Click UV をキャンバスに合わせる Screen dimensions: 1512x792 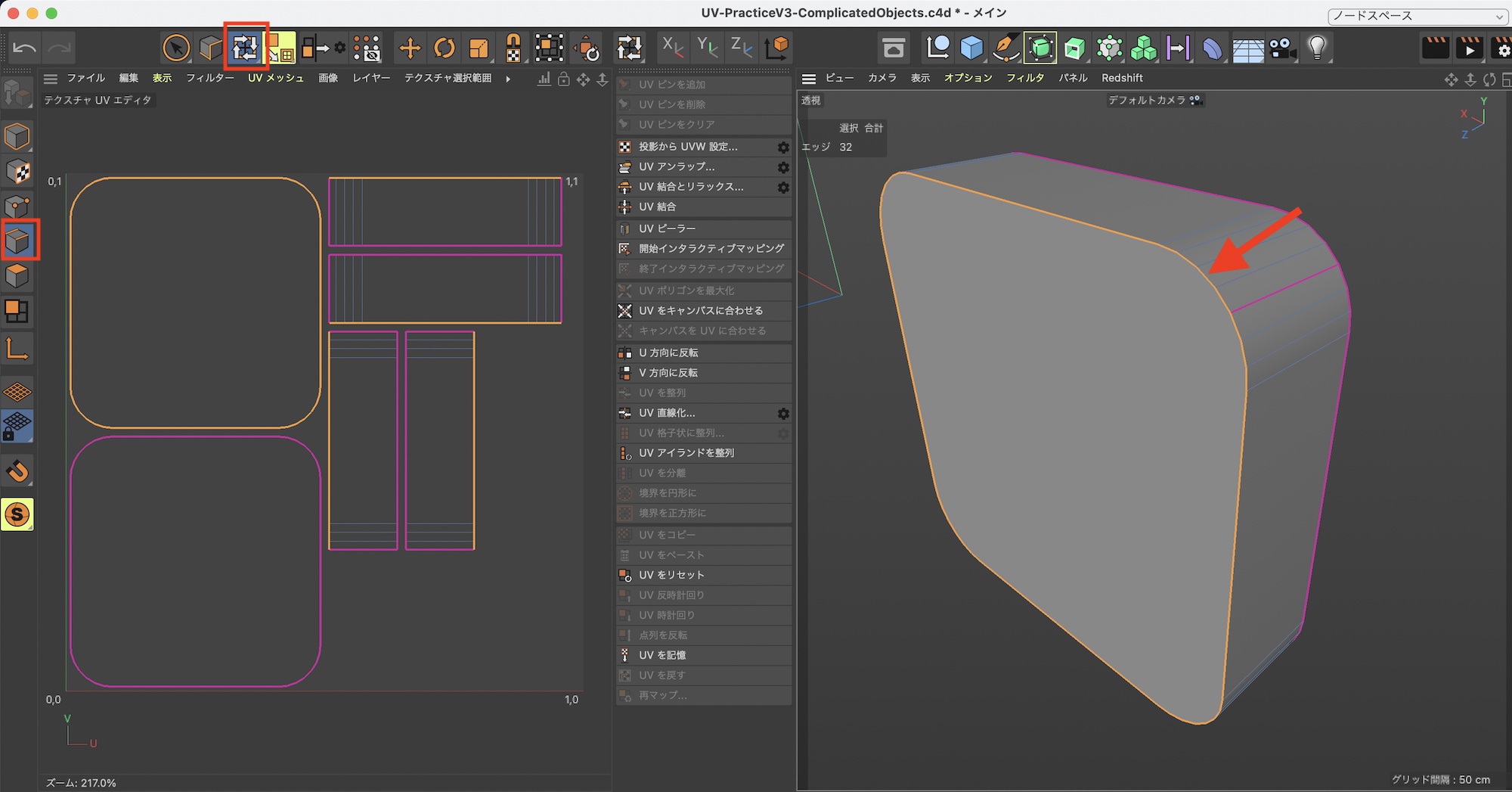click(700, 311)
